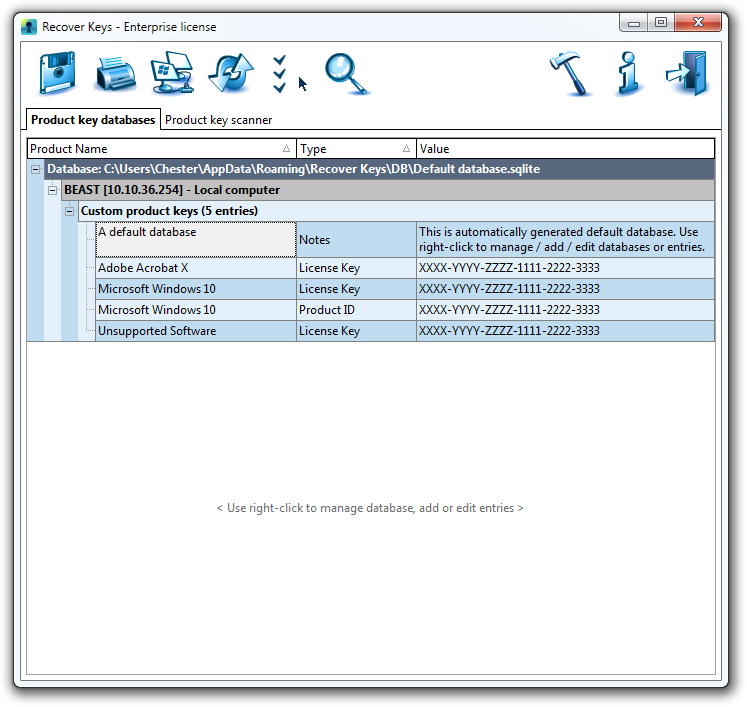
Task: Open Settings with the hammer icon
Action: tap(570, 74)
